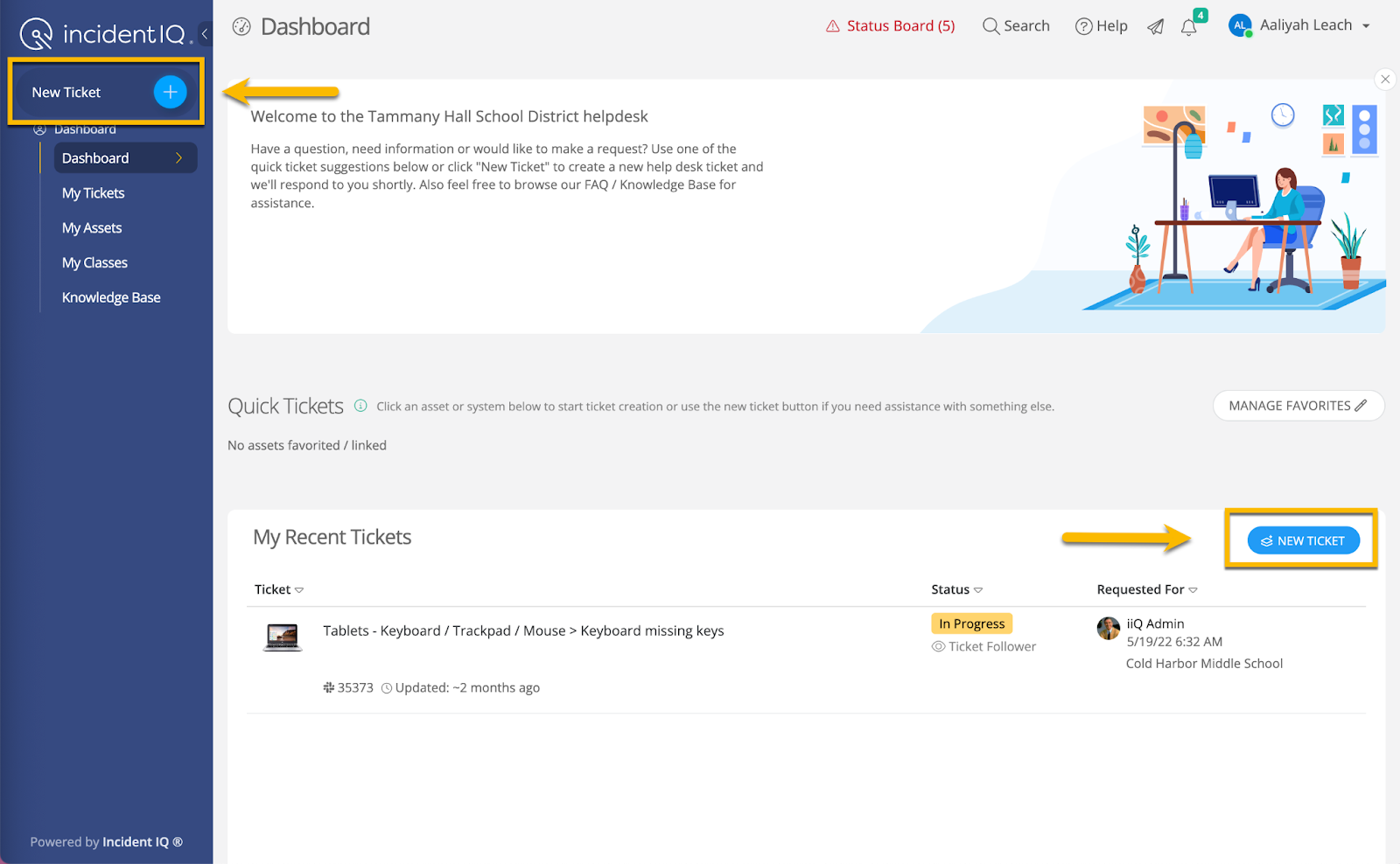The width and height of the screenshot is (1400, 864).
Task: Collapse the sidebar using the chevron
Action: pyautogui.click(x=205, y=34)
